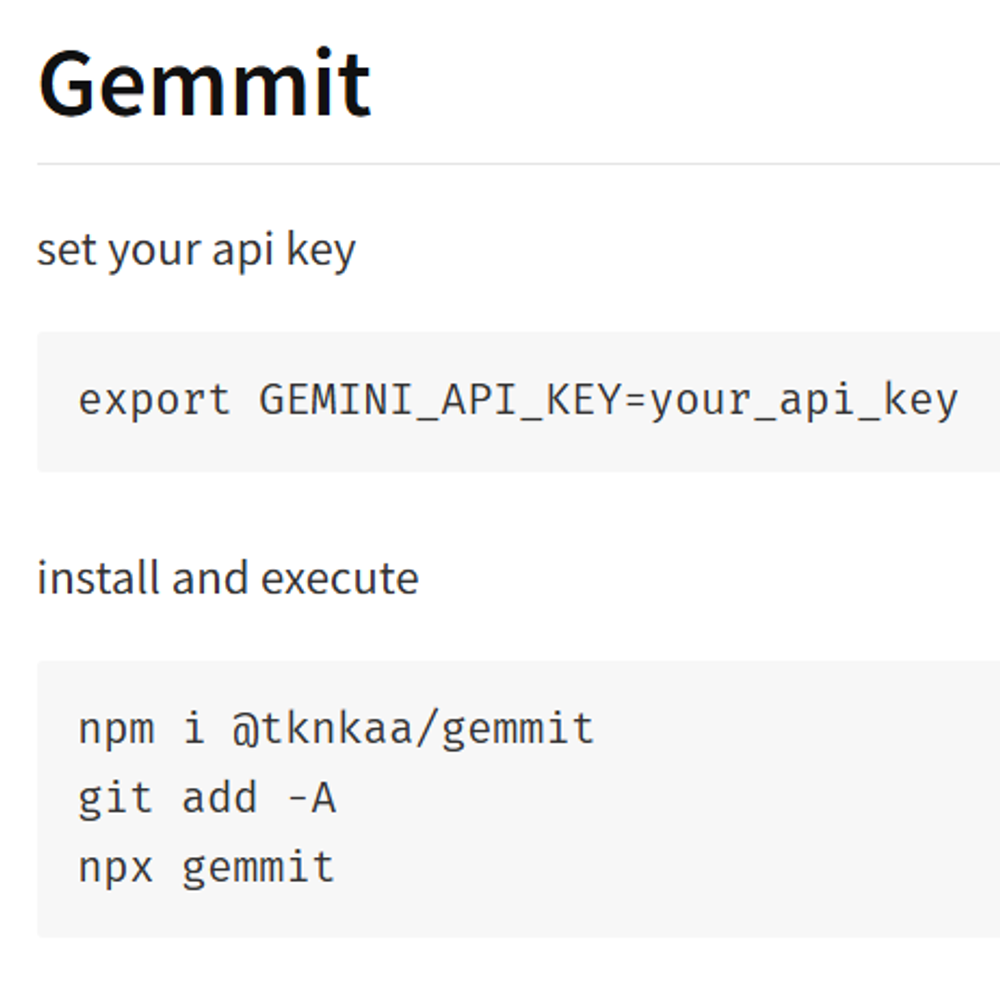Click the 'git' word in the second code block
This screenshot has width=1000, height=1000.
116,798
